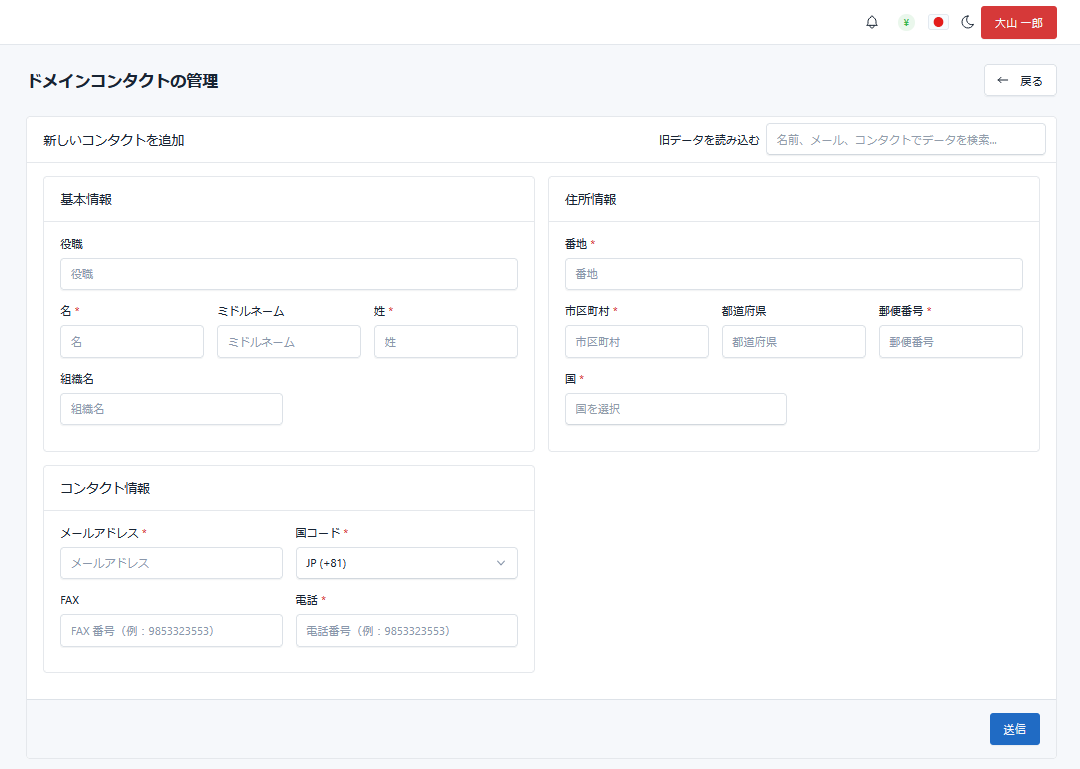Open the notifications bell icon
Screen dimensions: 1080x769
[872, 22]
